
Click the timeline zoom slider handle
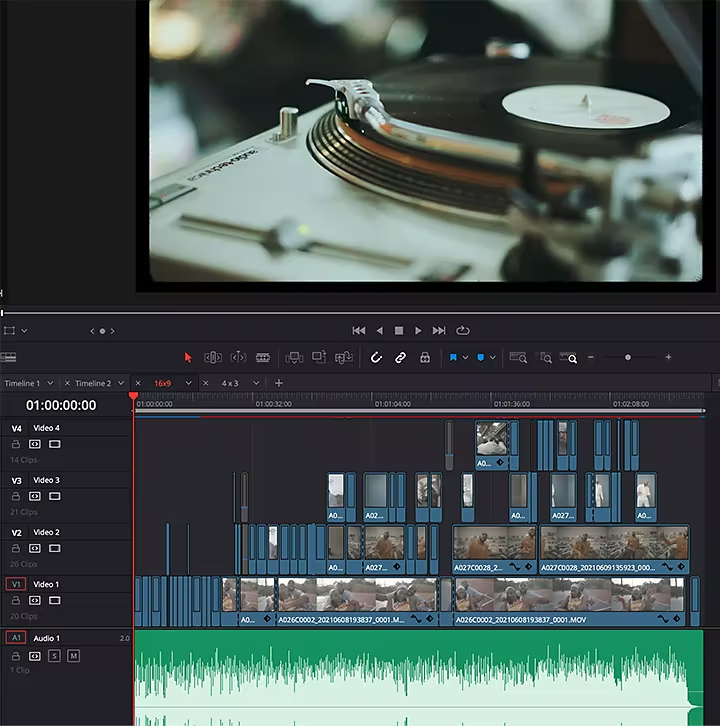(628, 357)
